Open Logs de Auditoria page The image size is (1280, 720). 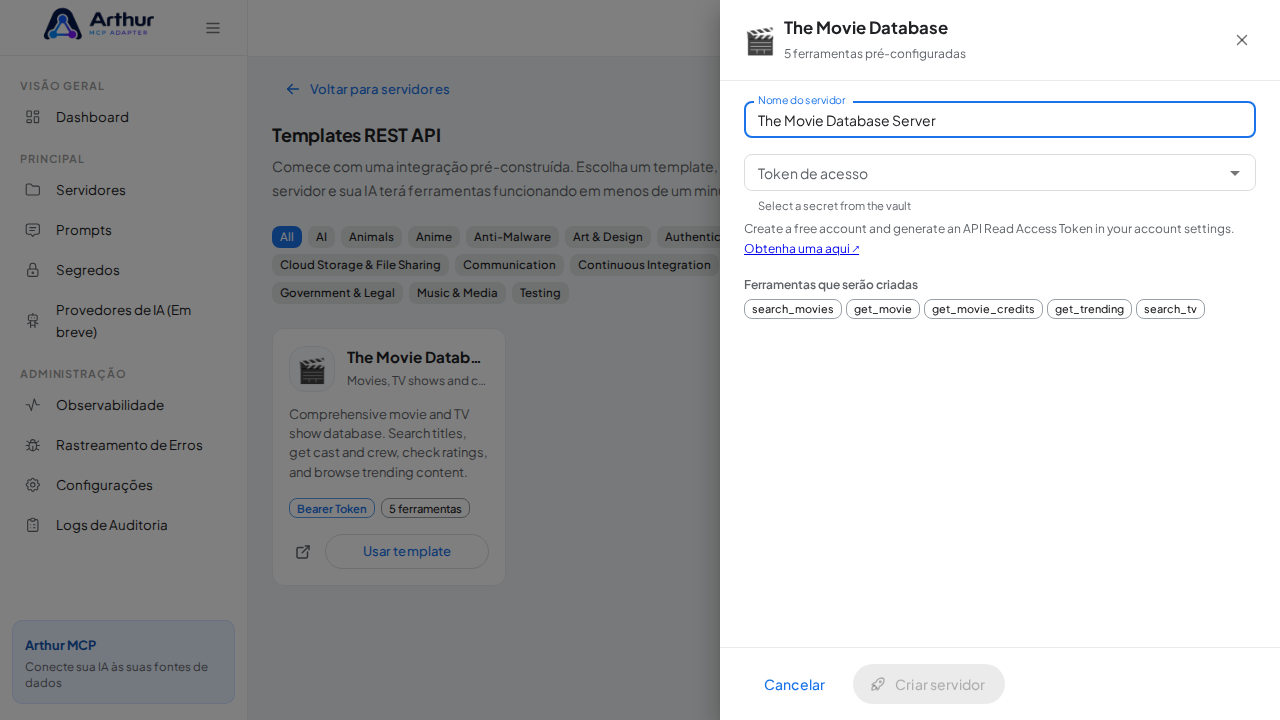point(124,525)
